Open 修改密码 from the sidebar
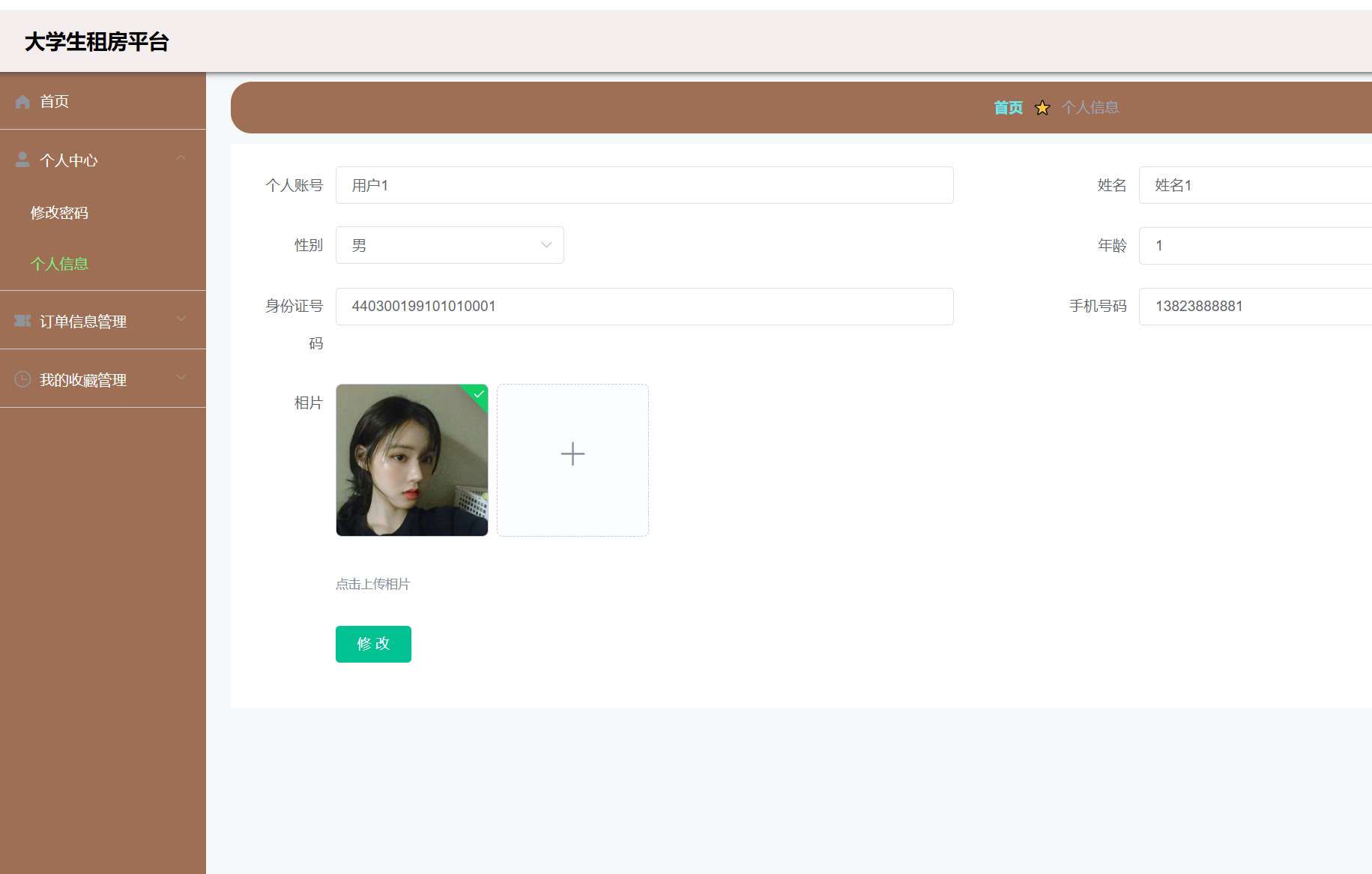Viewport: 1372px width, 874px height. click(x=59, y=212)
